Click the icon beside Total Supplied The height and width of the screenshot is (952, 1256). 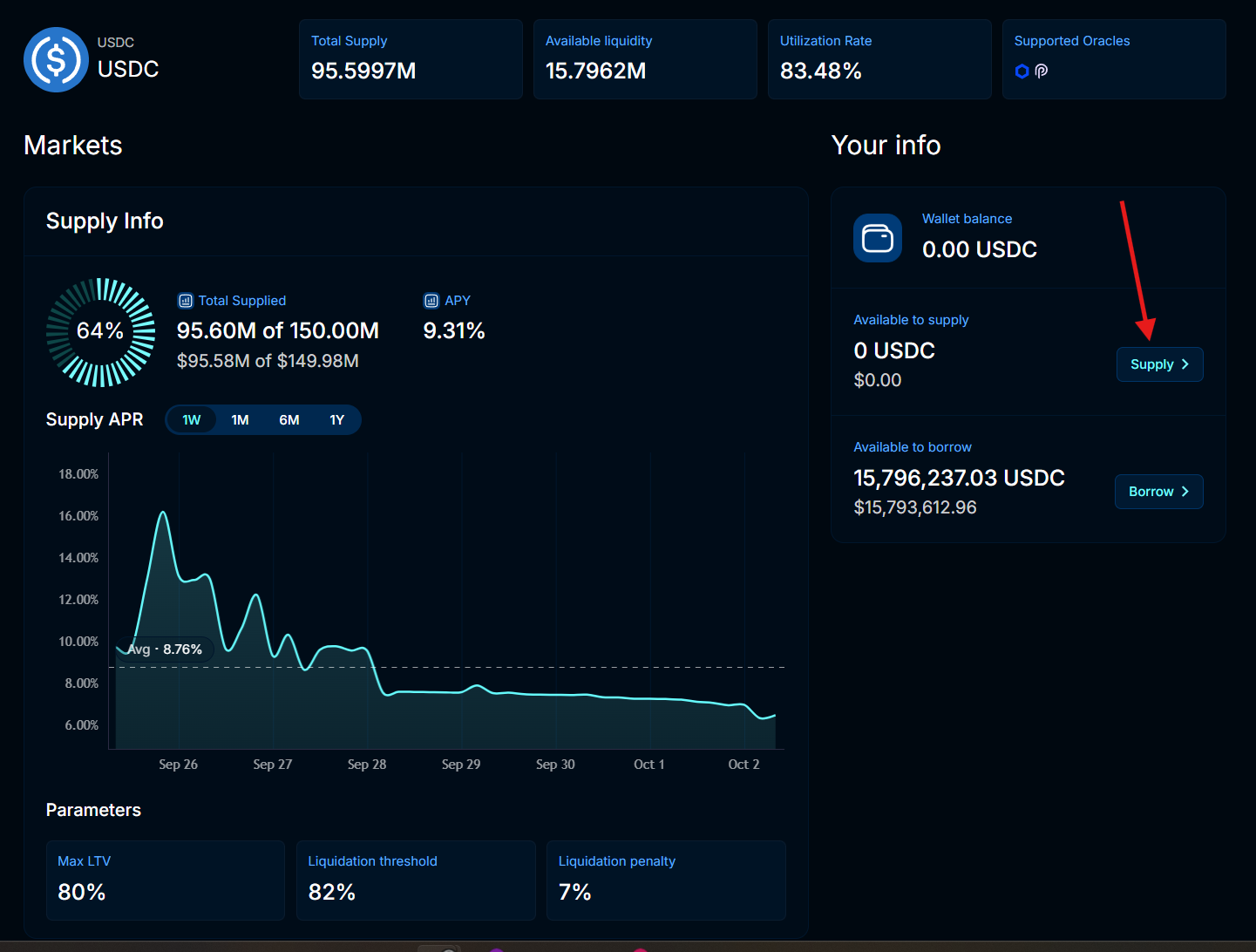tap(186, 301)
